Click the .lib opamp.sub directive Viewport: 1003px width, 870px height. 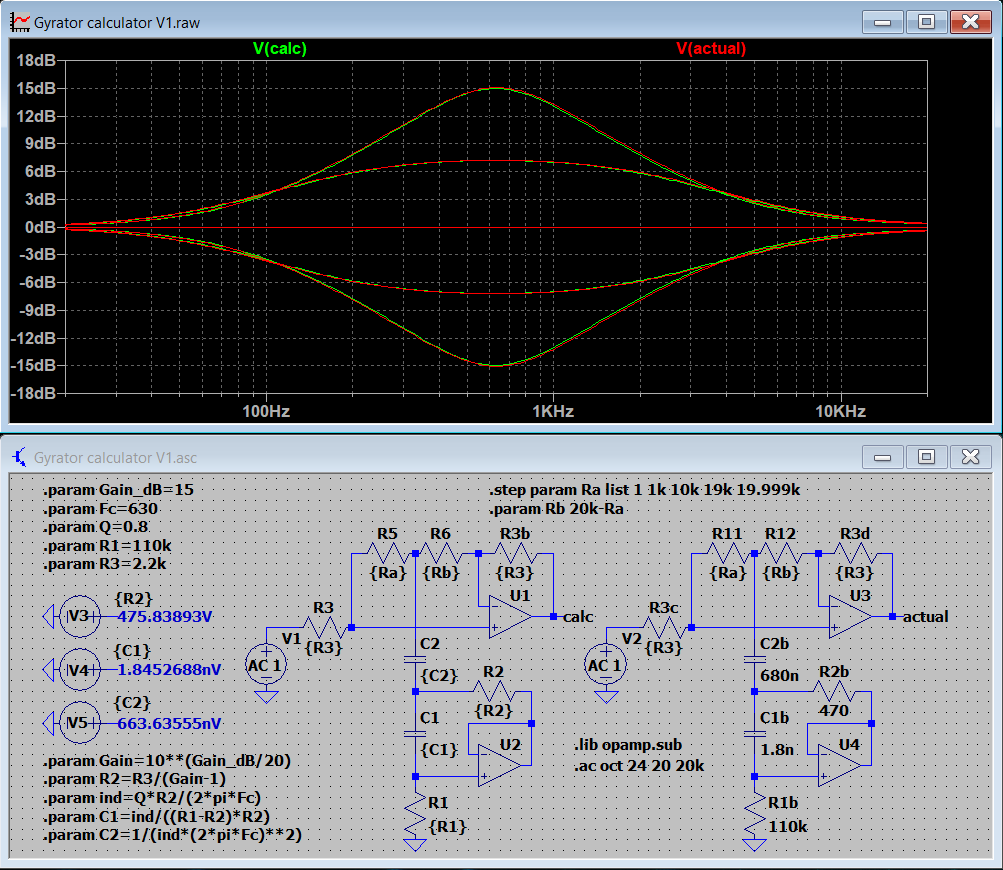628,745
